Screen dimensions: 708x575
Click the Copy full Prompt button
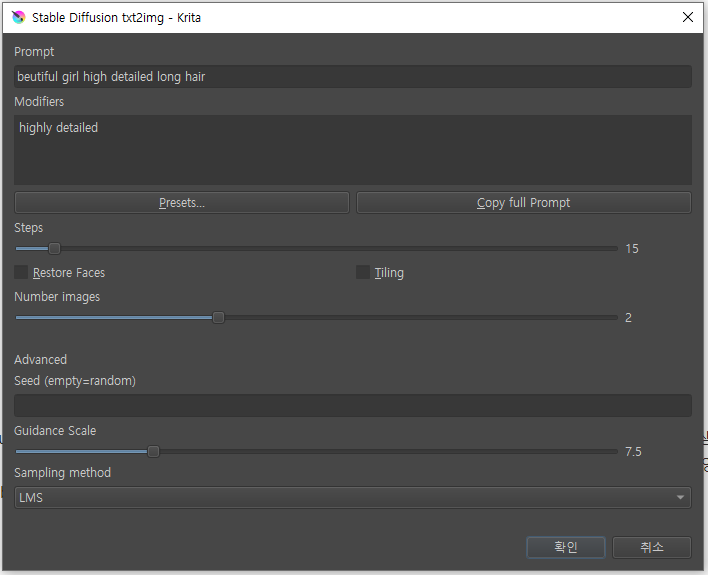524,202
